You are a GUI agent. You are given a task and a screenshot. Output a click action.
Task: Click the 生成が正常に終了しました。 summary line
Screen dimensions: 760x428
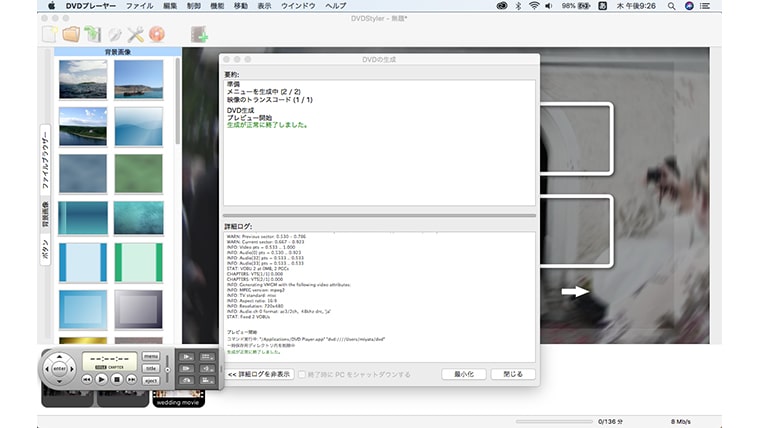[x=268, y=125]
